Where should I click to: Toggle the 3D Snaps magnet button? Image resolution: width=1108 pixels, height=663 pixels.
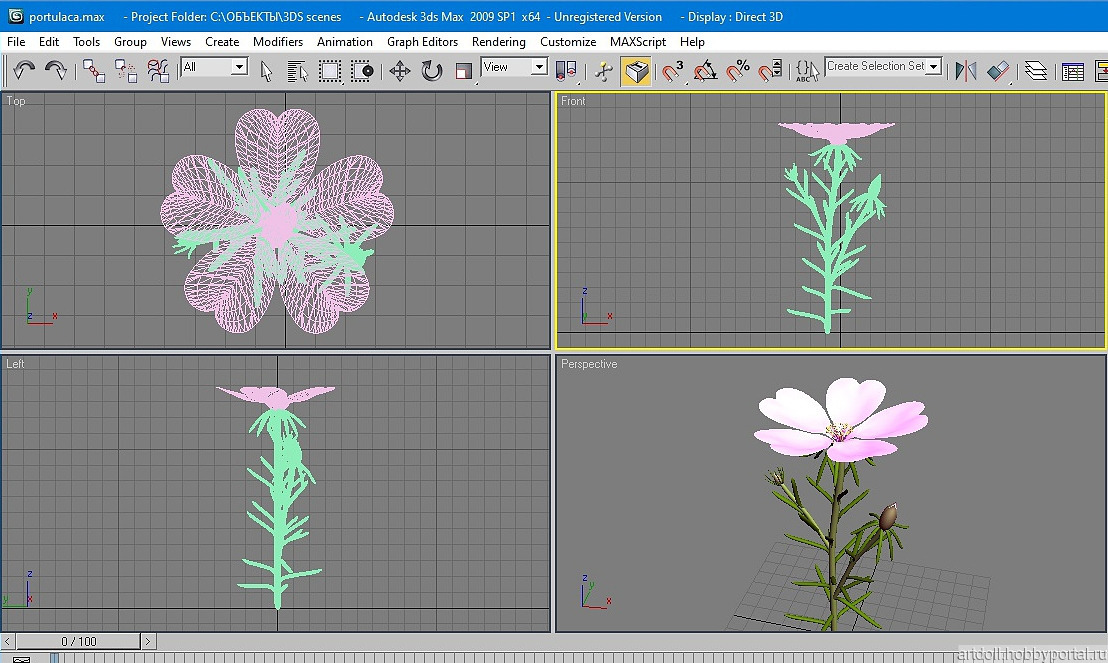[673, 71]
